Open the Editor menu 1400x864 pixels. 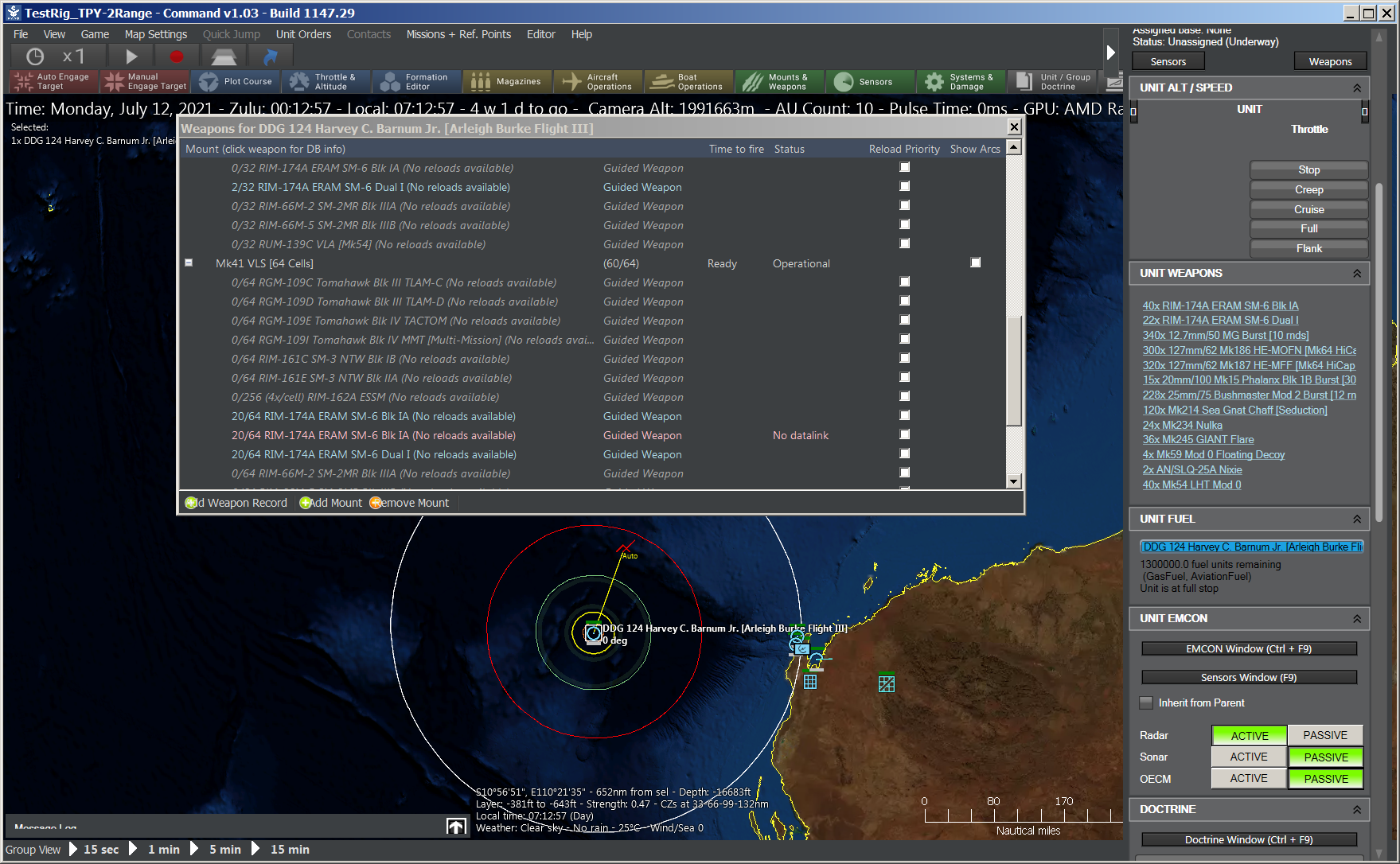tap(540, 34)
